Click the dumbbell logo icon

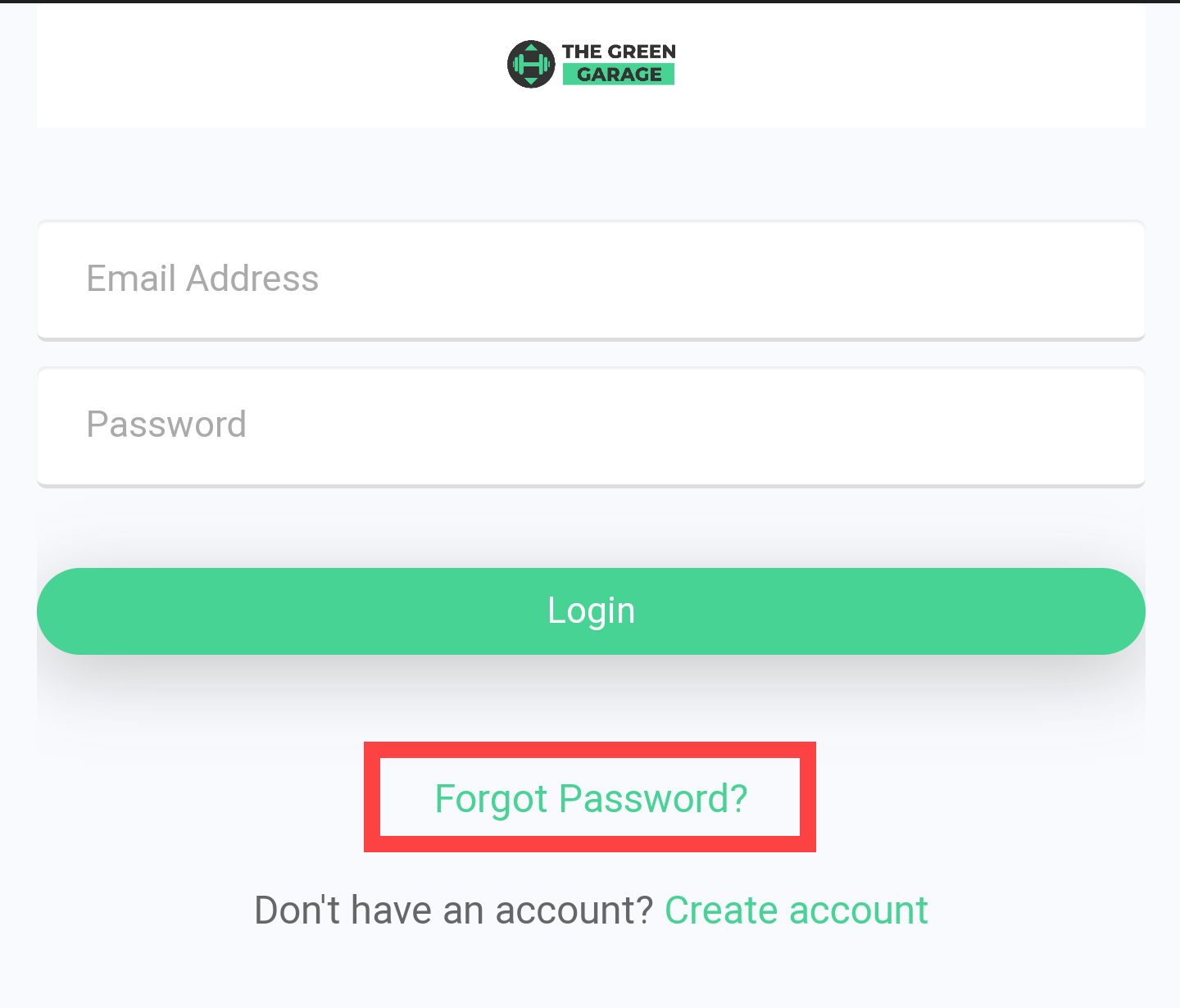[x=531, y=64]
